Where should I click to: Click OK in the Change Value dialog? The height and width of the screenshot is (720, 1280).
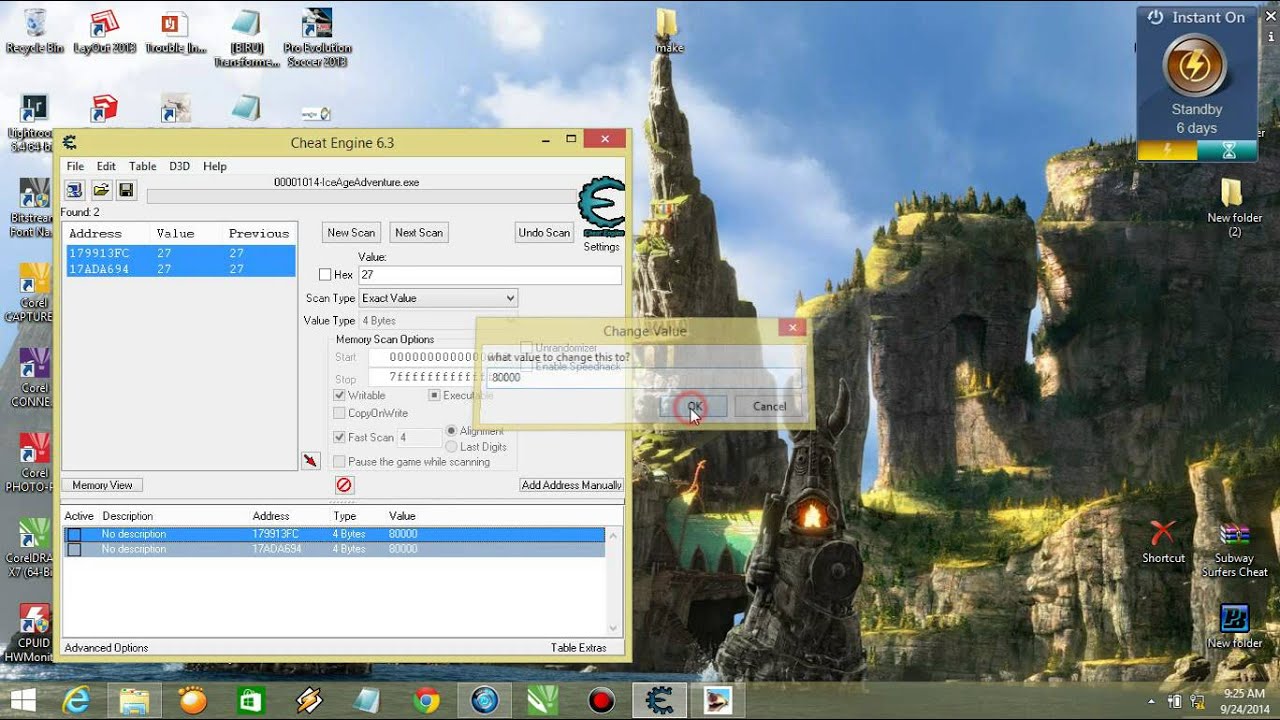coord(693,406)
